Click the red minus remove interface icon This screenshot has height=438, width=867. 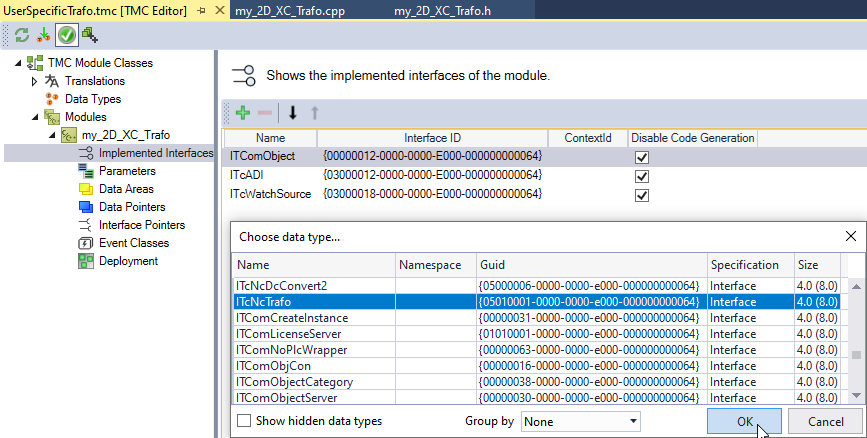(x=265, y=113)
